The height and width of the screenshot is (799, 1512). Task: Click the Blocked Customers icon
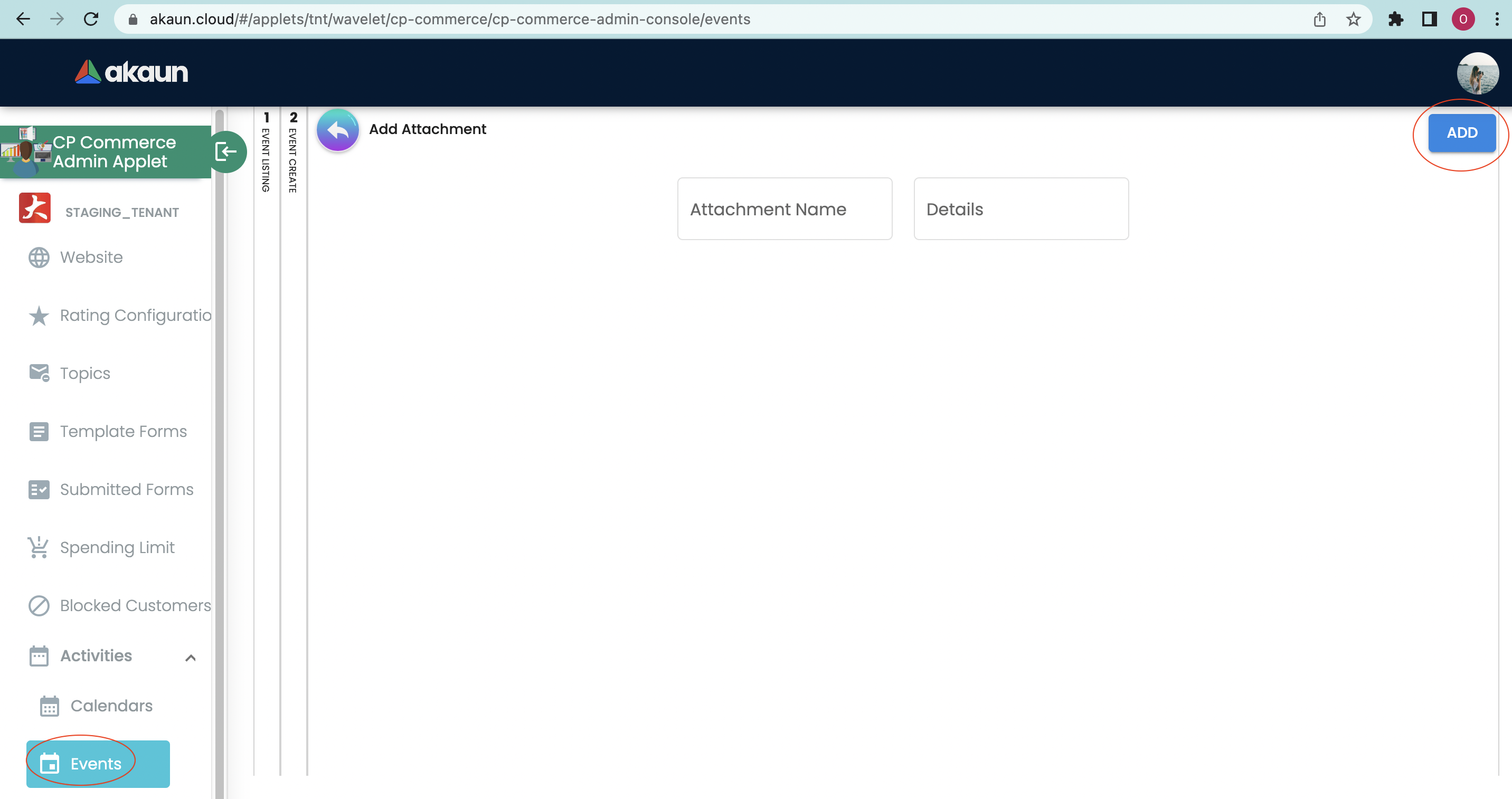point(39,605)
